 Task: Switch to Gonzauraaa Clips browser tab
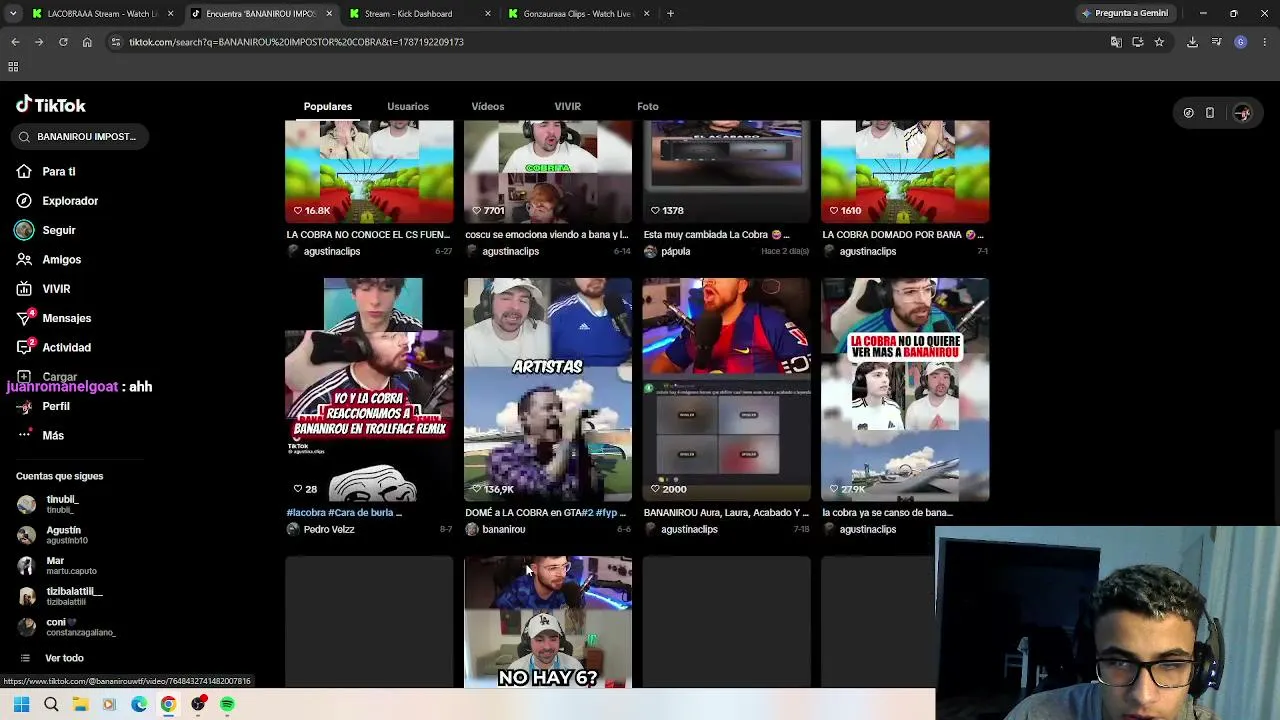tap(579, 14)
